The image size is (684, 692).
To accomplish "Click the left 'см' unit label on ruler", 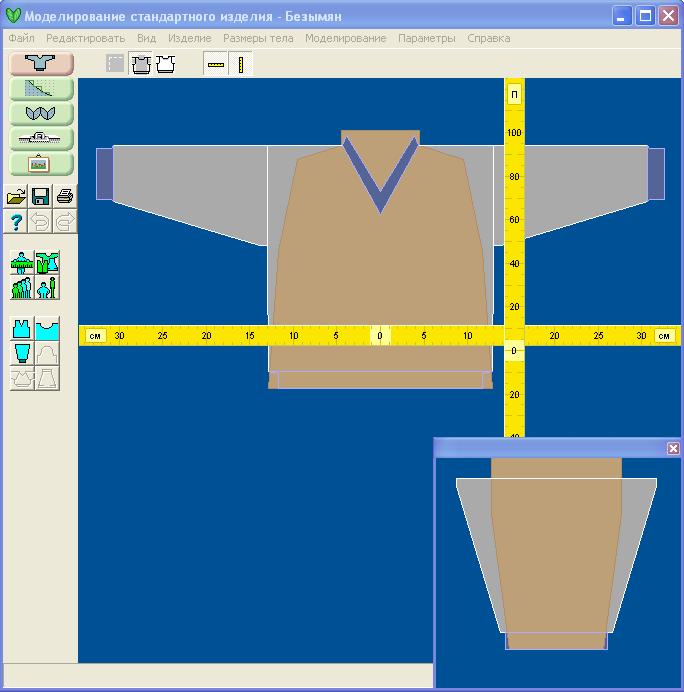I will (95, 336).
